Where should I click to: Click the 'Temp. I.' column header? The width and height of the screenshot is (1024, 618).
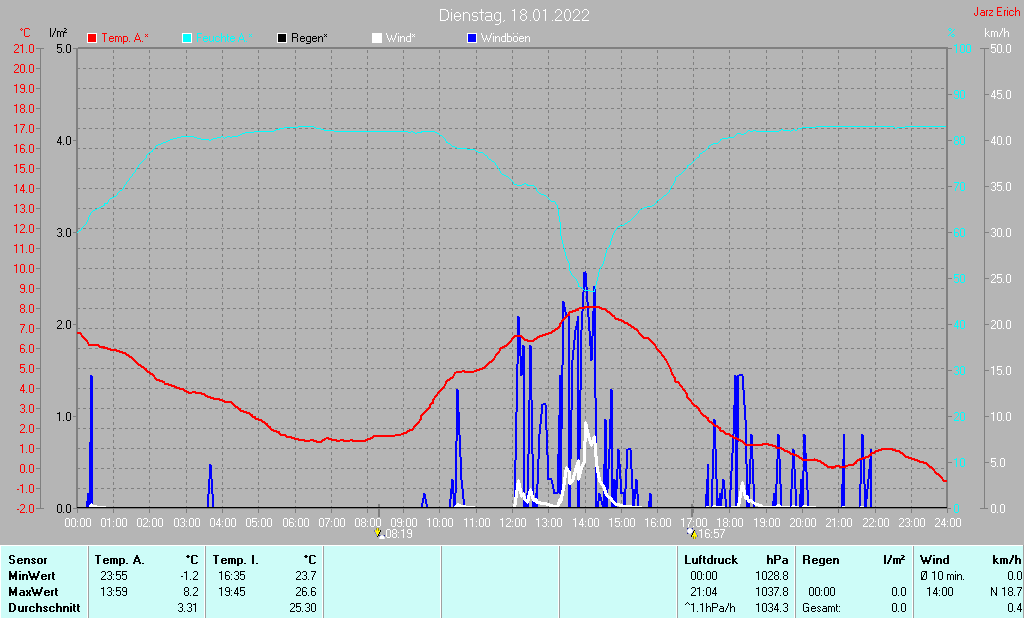pos(236,560)
